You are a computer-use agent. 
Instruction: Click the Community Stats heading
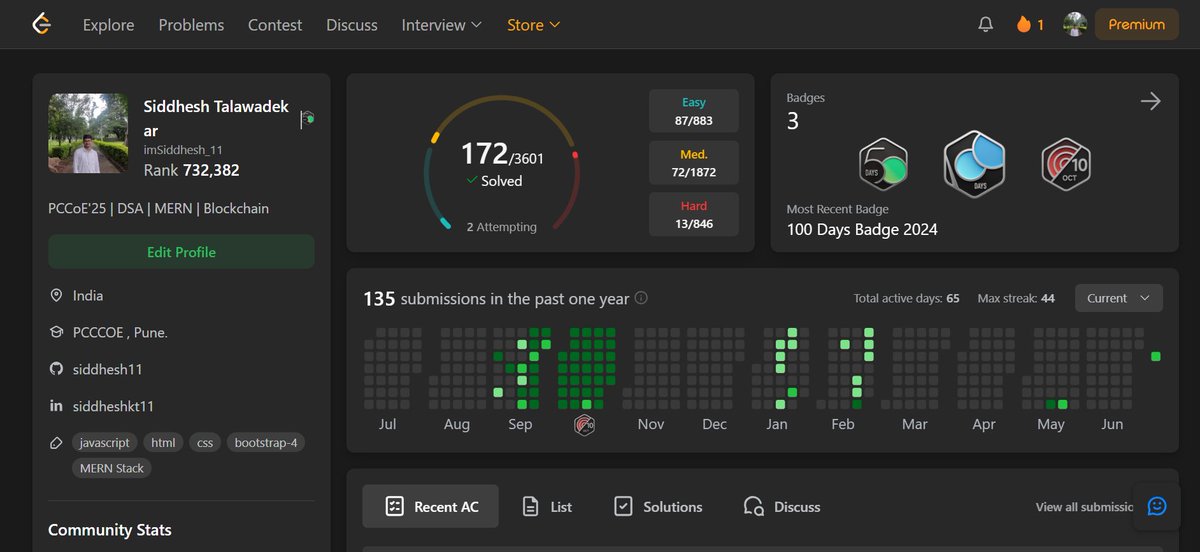(x=110, y=530)
